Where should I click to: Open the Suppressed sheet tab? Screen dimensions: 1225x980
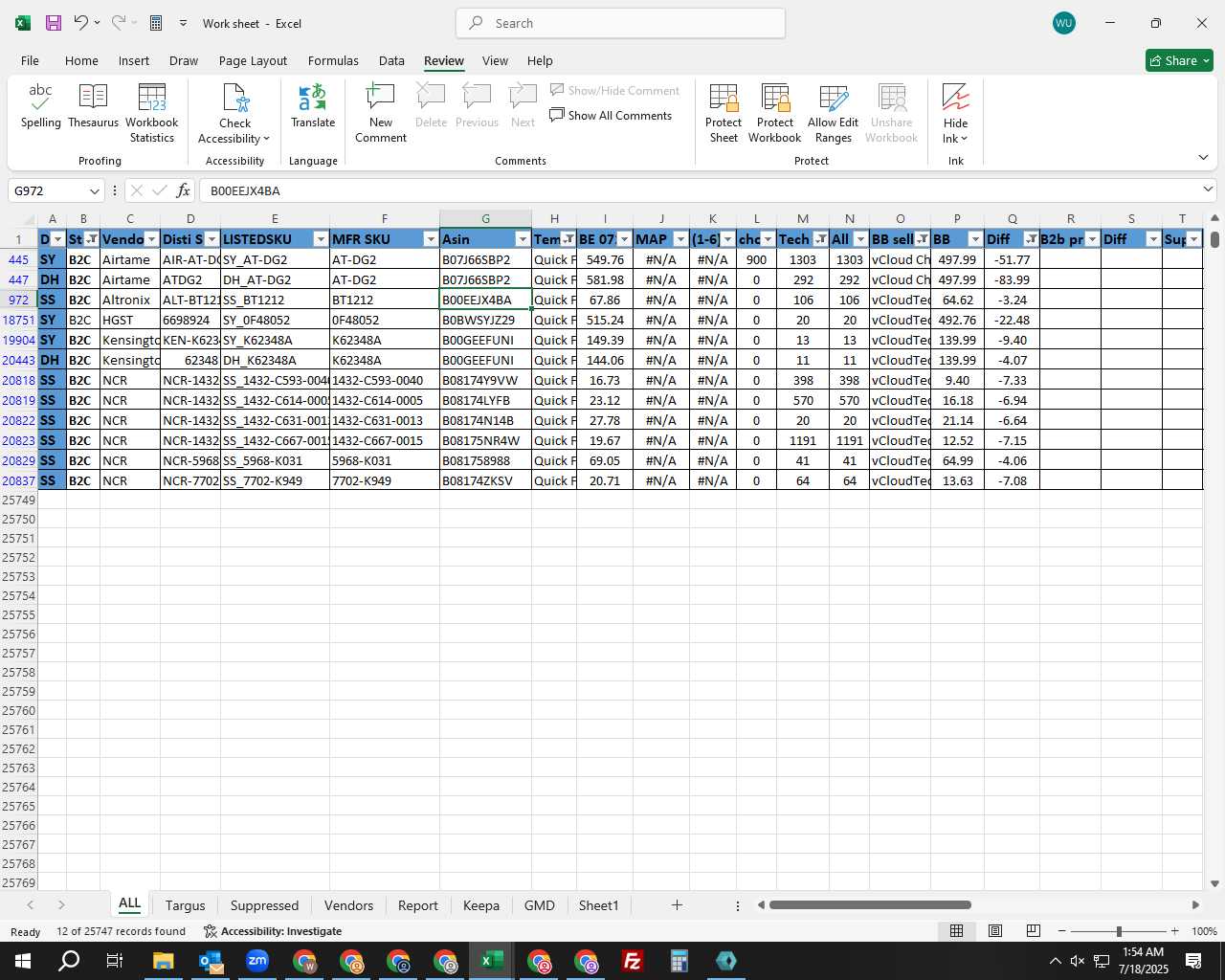(264, 905)
